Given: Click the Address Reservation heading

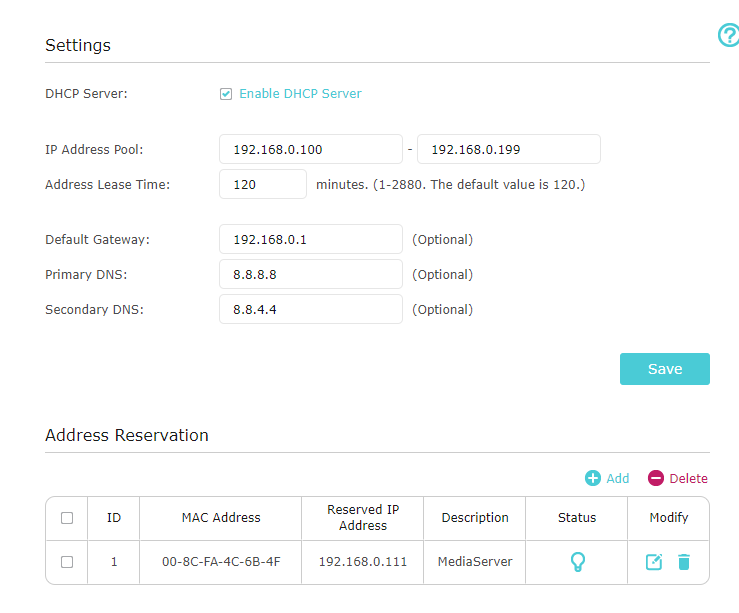Looking at the screenshot, I should (x=127, y=435).
